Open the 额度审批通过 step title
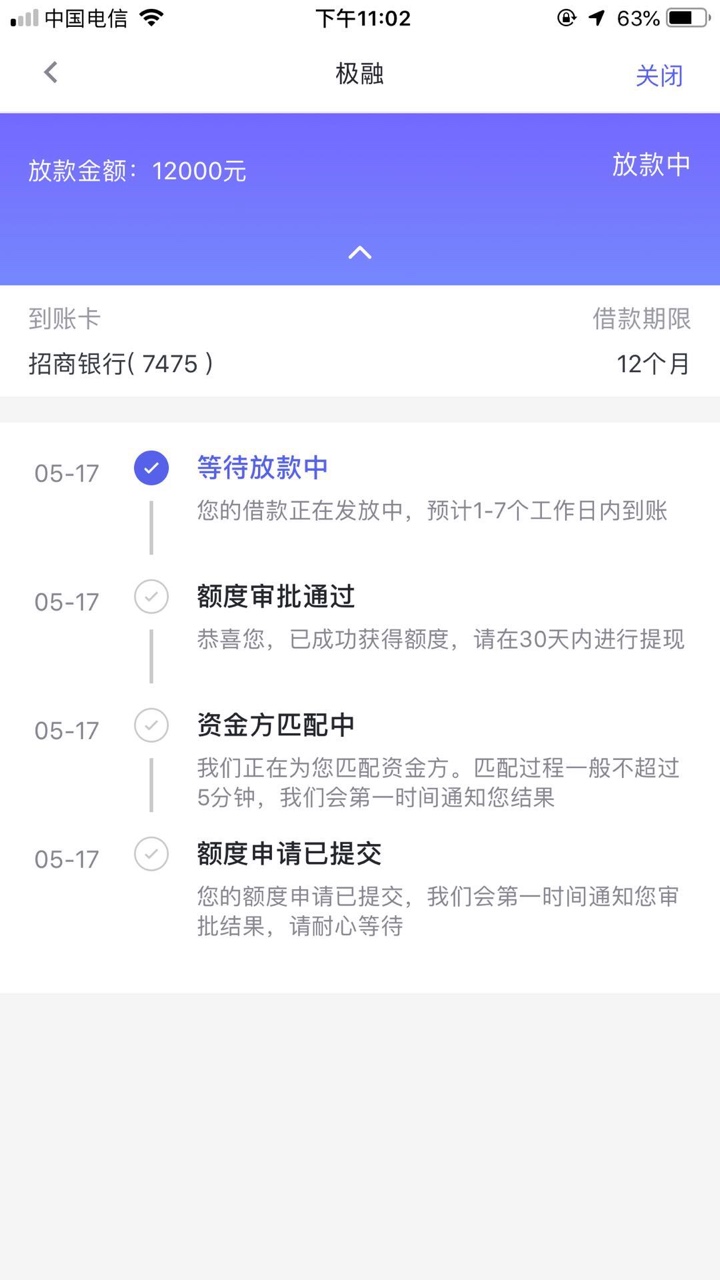 276,597
